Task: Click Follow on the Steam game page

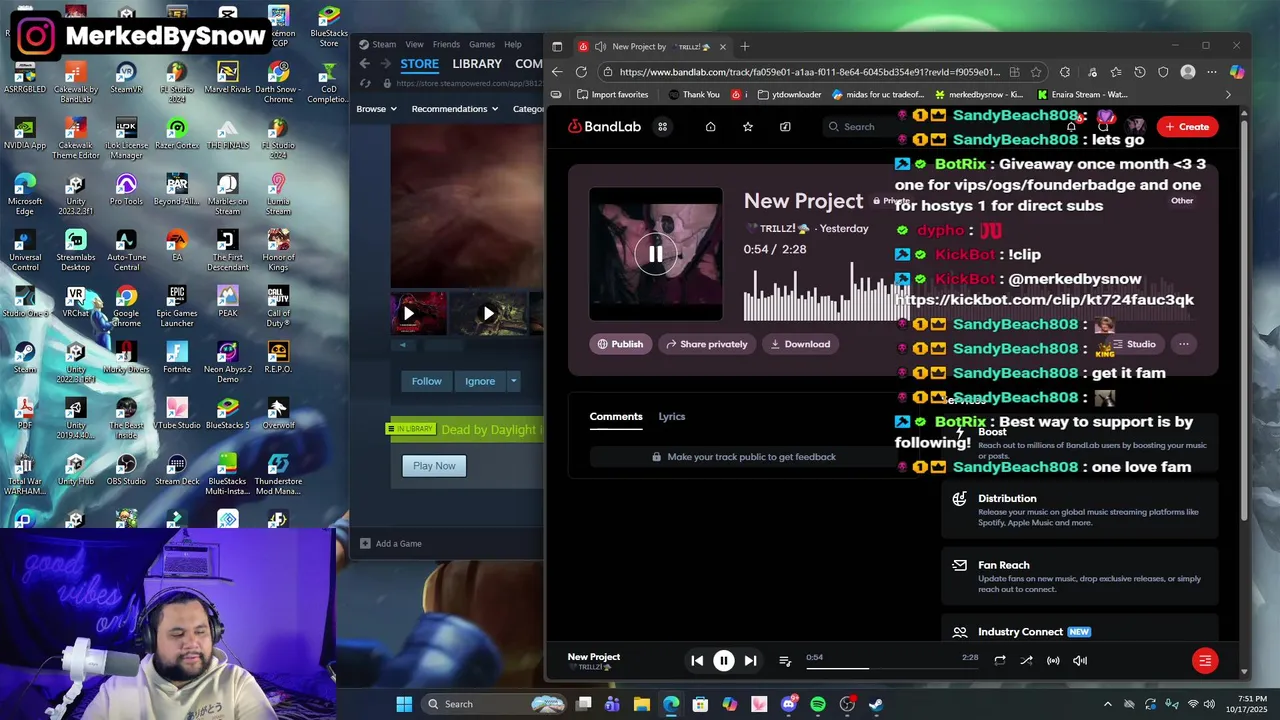Action: (426, 381)
